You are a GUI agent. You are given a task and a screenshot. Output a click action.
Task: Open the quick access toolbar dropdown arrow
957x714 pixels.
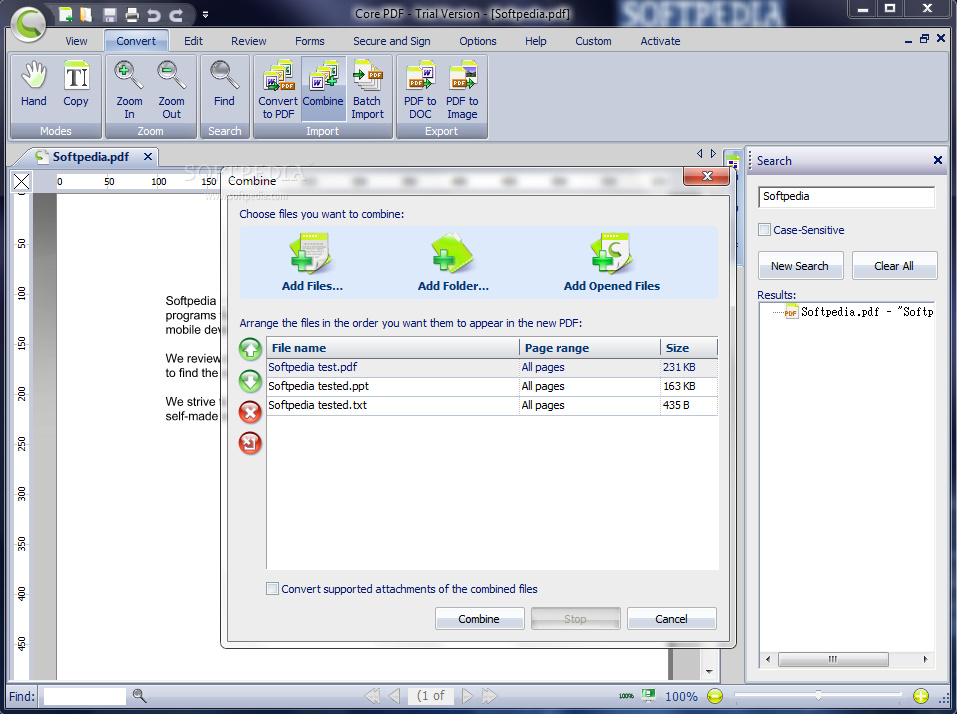coord(206,15)
